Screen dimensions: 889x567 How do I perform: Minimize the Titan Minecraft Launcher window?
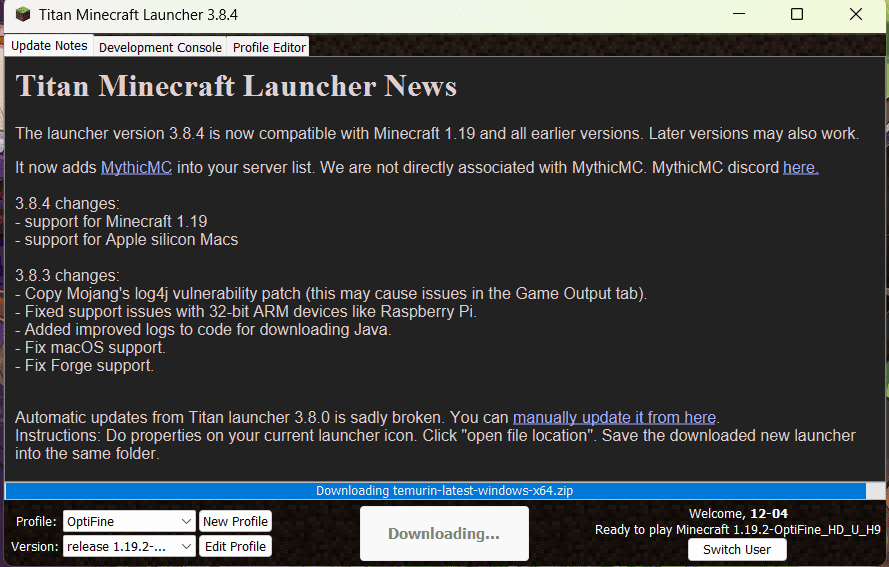click(x=739, y=14)
